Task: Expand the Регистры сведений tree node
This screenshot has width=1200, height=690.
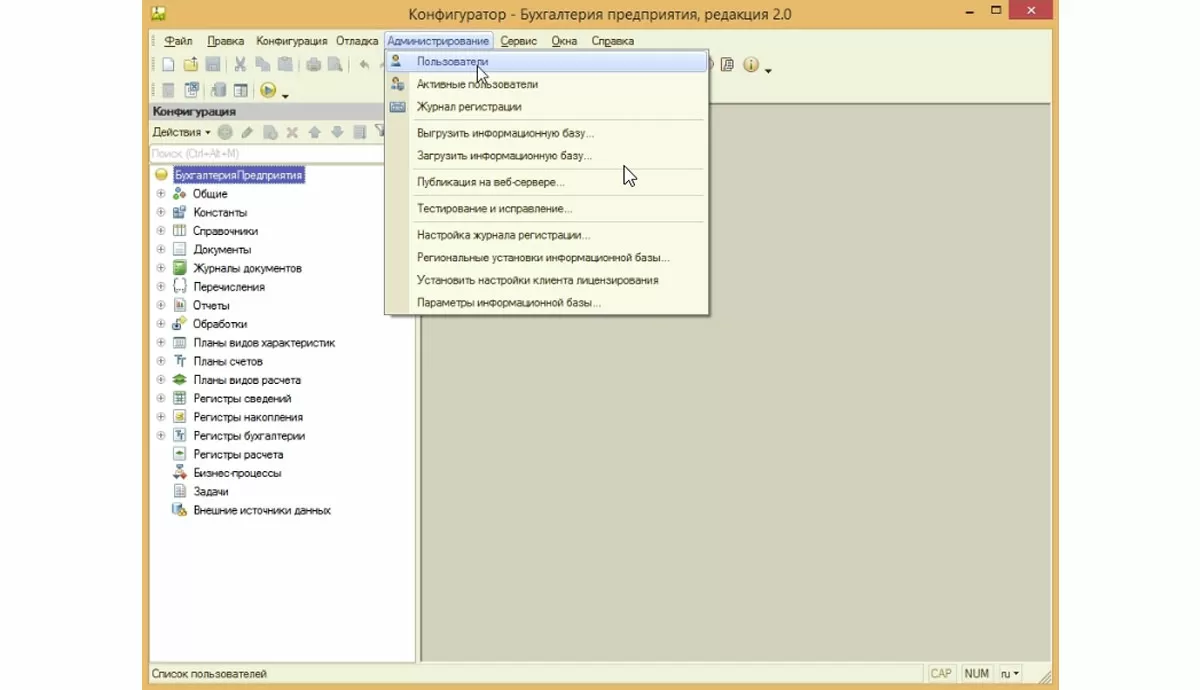Action: tap(161, 399)
